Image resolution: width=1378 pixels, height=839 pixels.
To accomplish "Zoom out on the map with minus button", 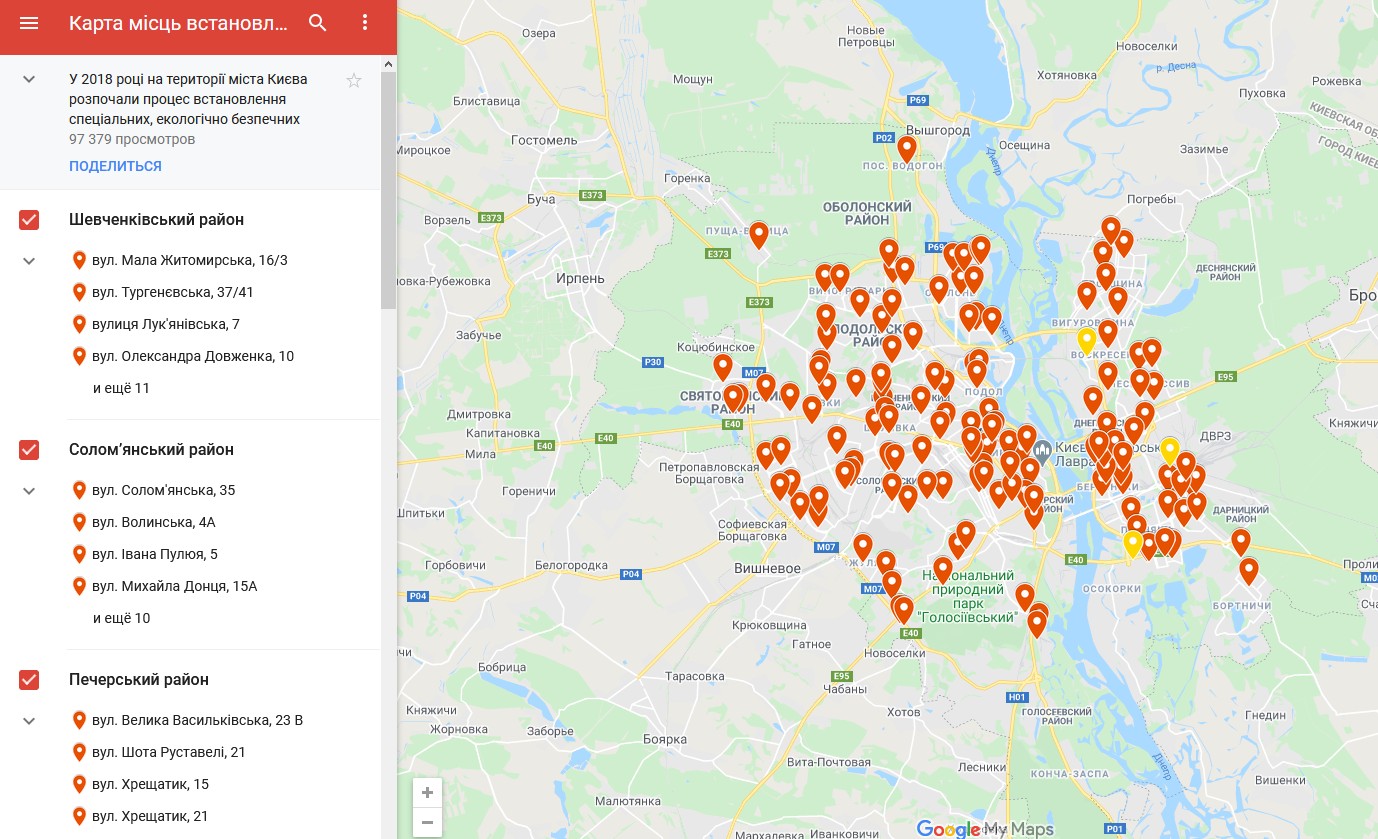I will click(x=427, y=823).
